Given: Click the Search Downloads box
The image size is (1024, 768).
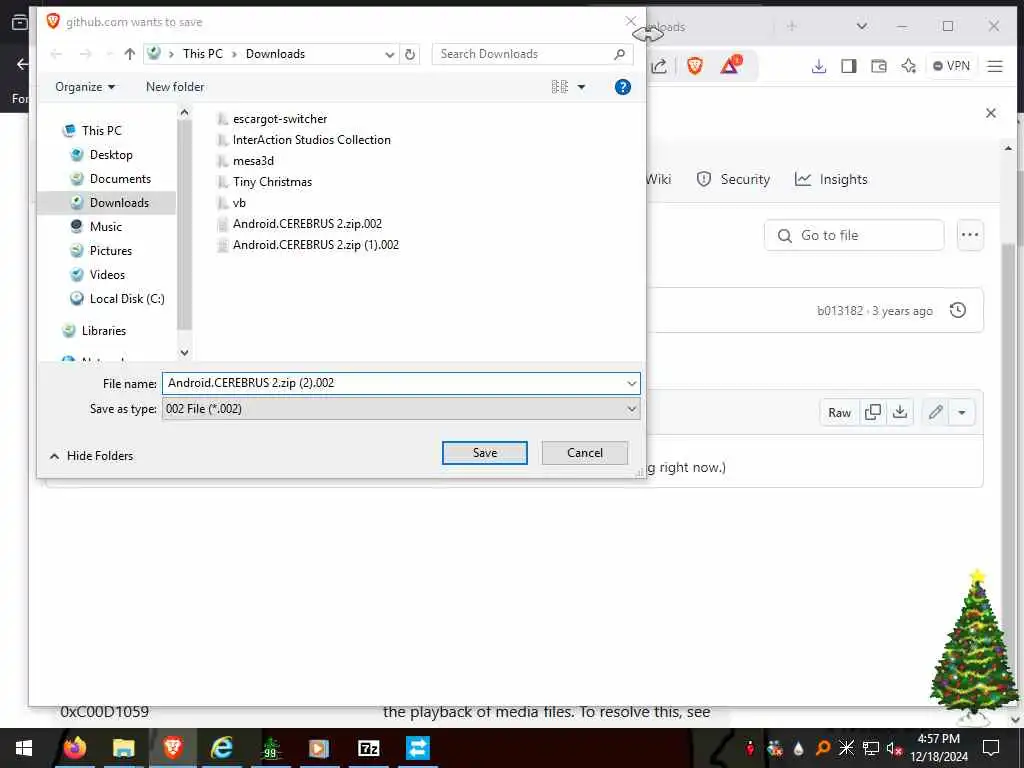Looking at the screenshot, I should [532, 54].
